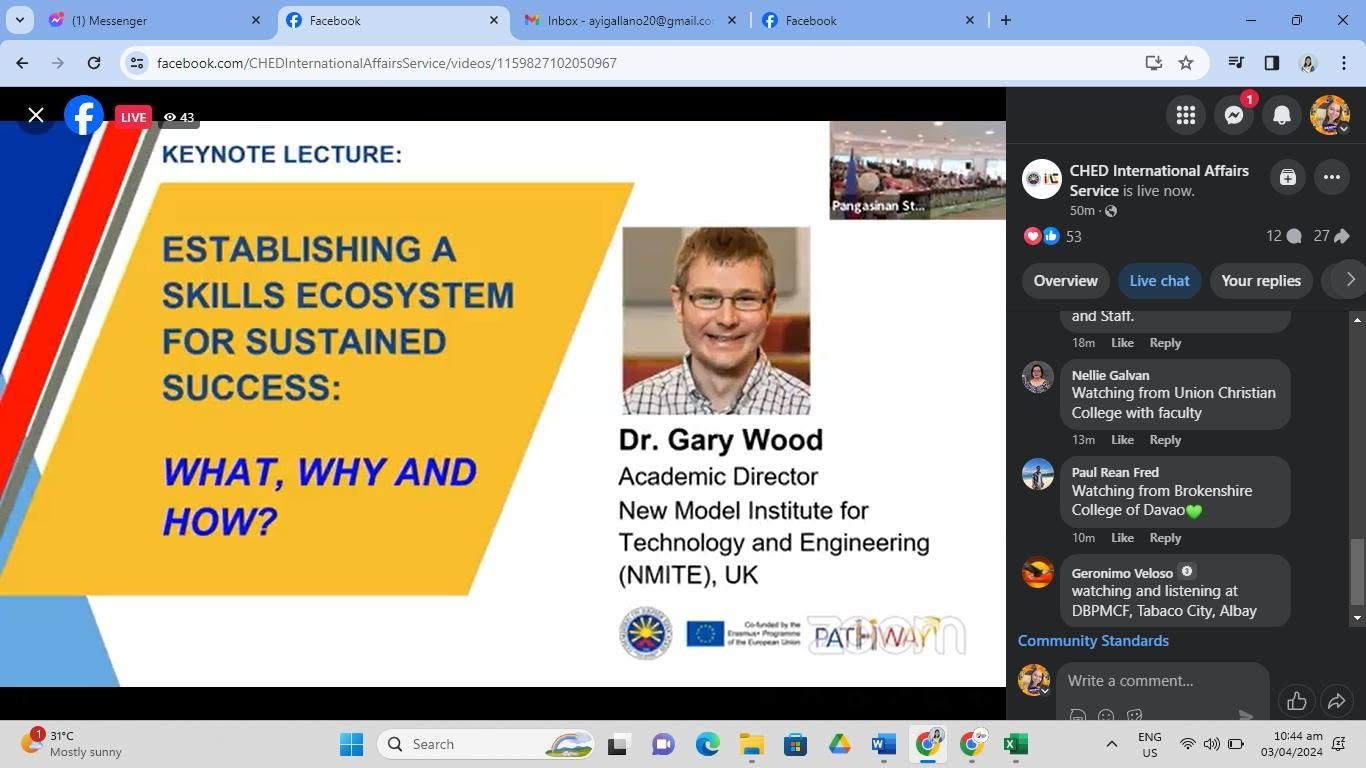1366x768 pixels.
Task: Click Reply under Nellie Galvan's comment
Action: pyautogui.click(x=1165, y=440)
